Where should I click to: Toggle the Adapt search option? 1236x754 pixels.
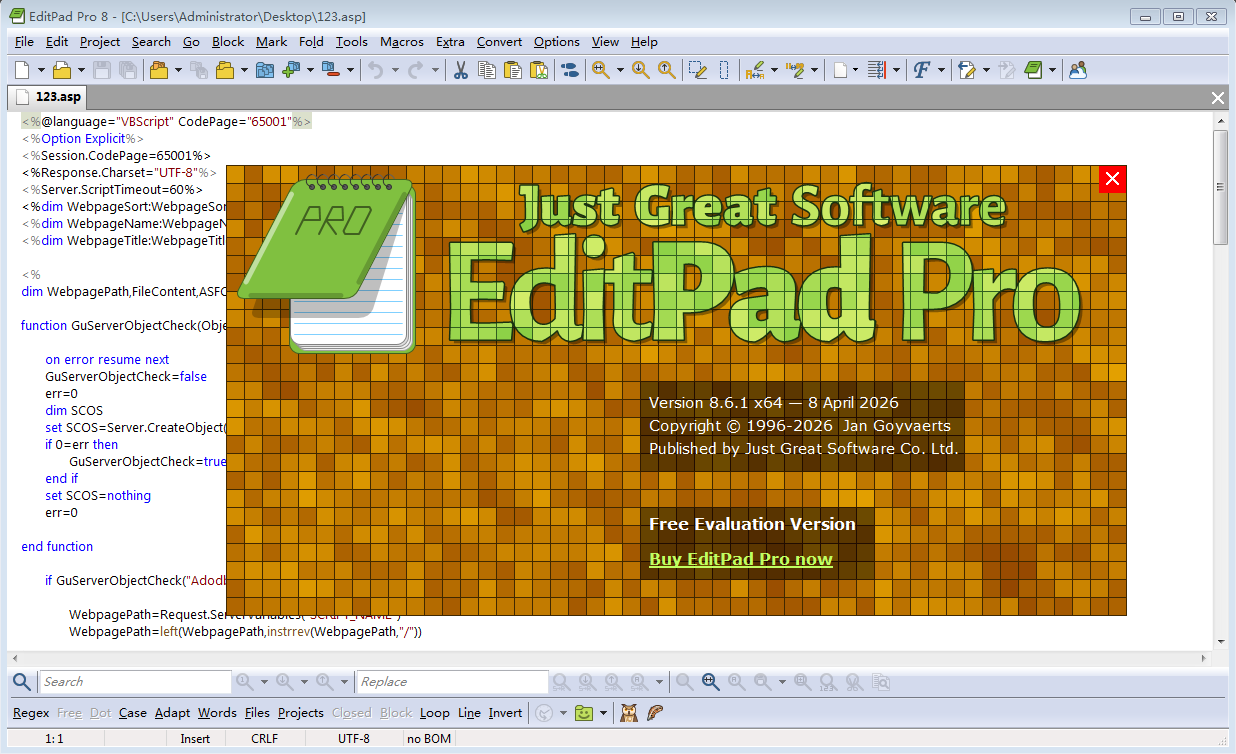coord(172,713)
